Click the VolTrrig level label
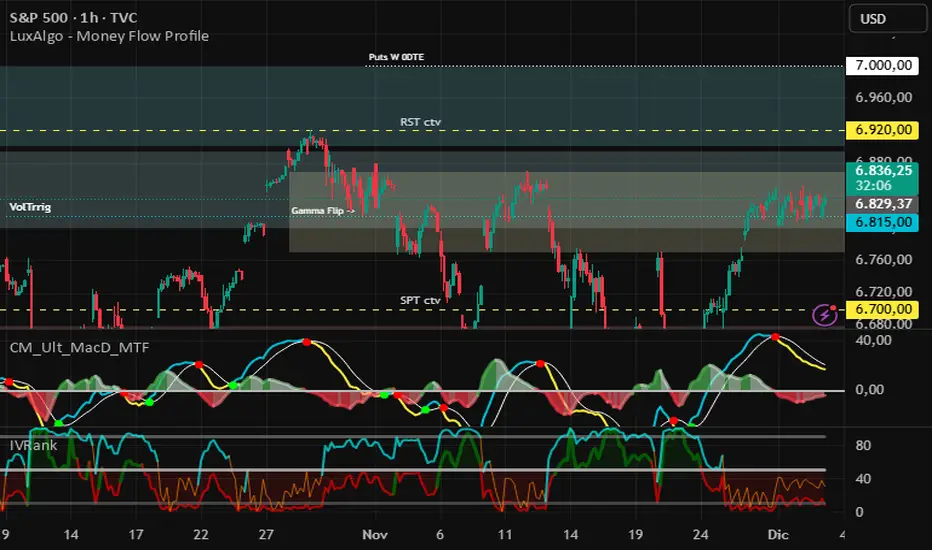Viewport: 932px width, 550px height. click(x=30, y=207)
